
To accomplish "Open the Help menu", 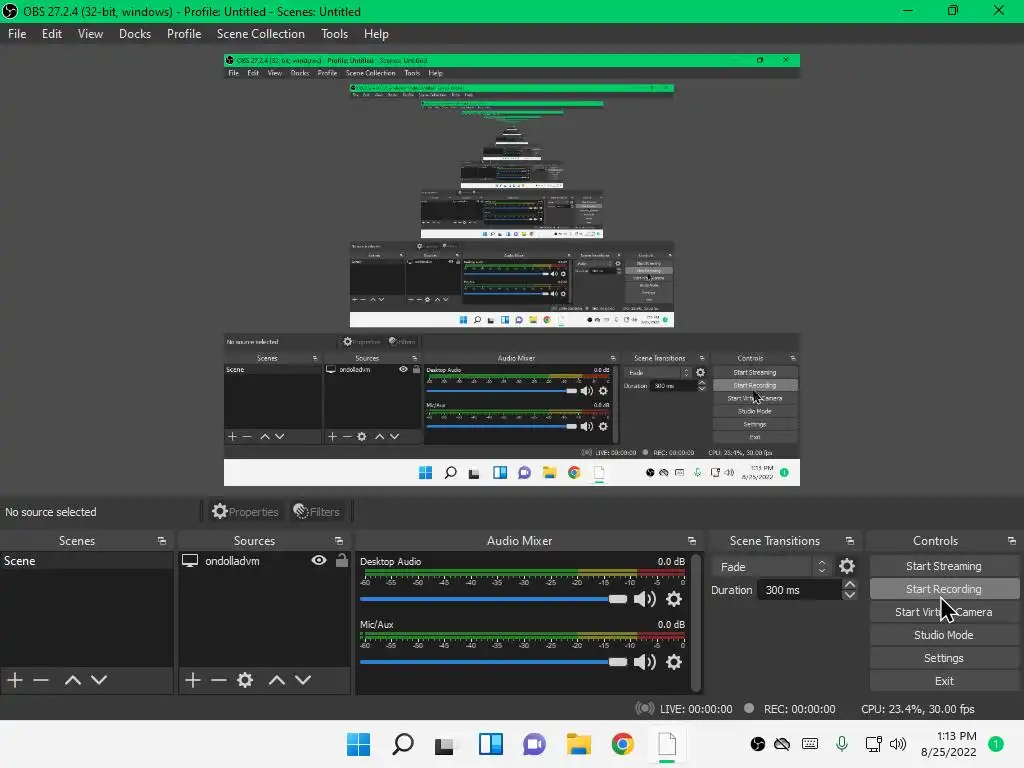I will [x=376, y=34].
